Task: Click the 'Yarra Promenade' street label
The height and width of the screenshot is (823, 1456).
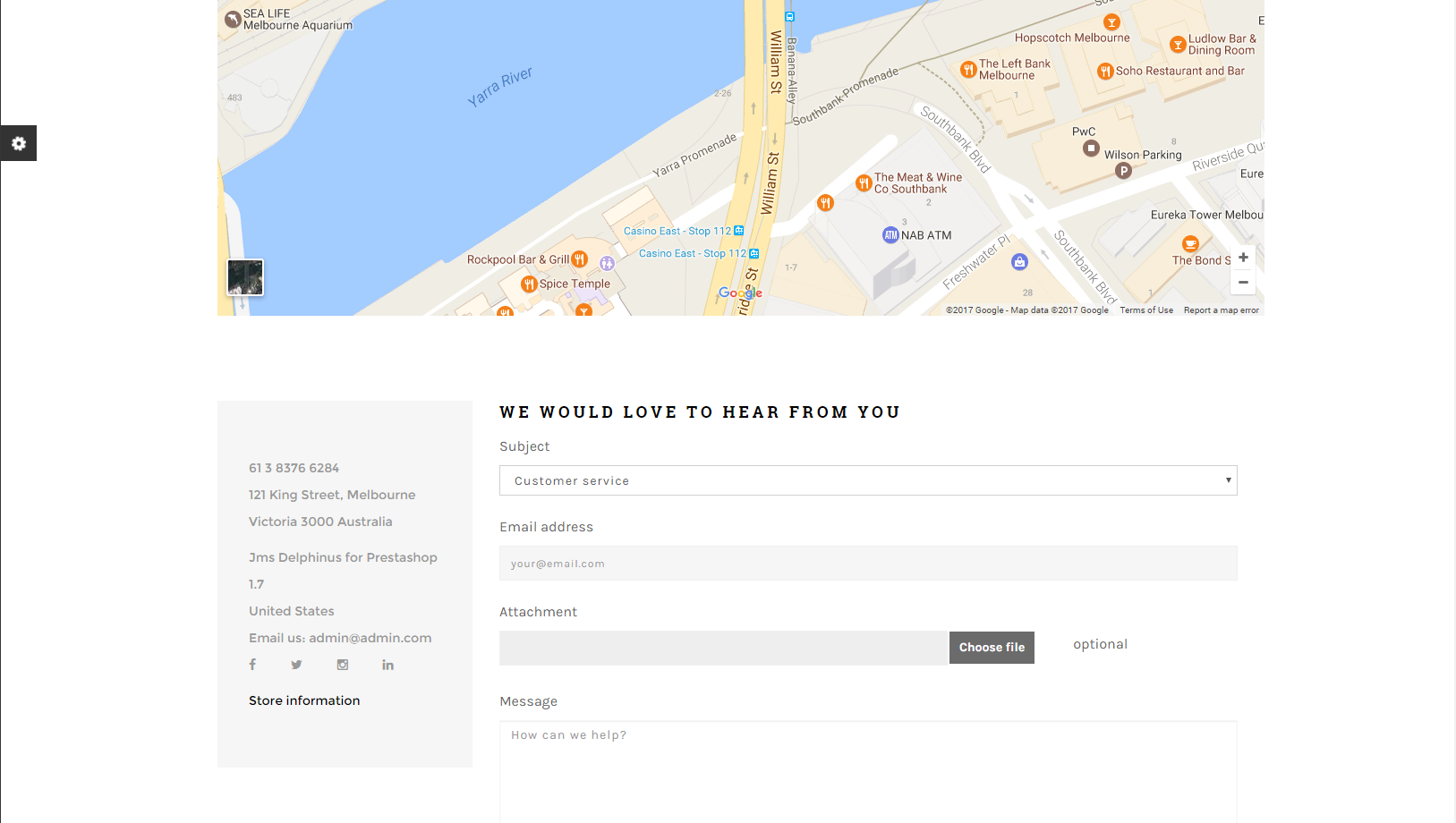Action: point(694,155)
